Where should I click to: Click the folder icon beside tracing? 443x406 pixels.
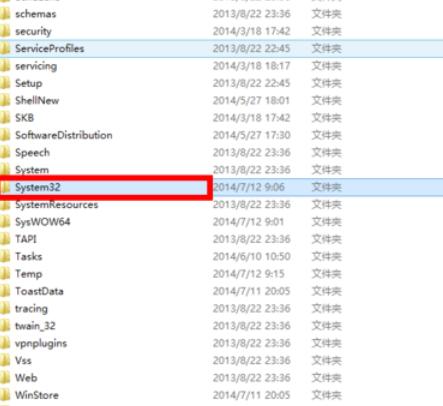tap(5, 309)
